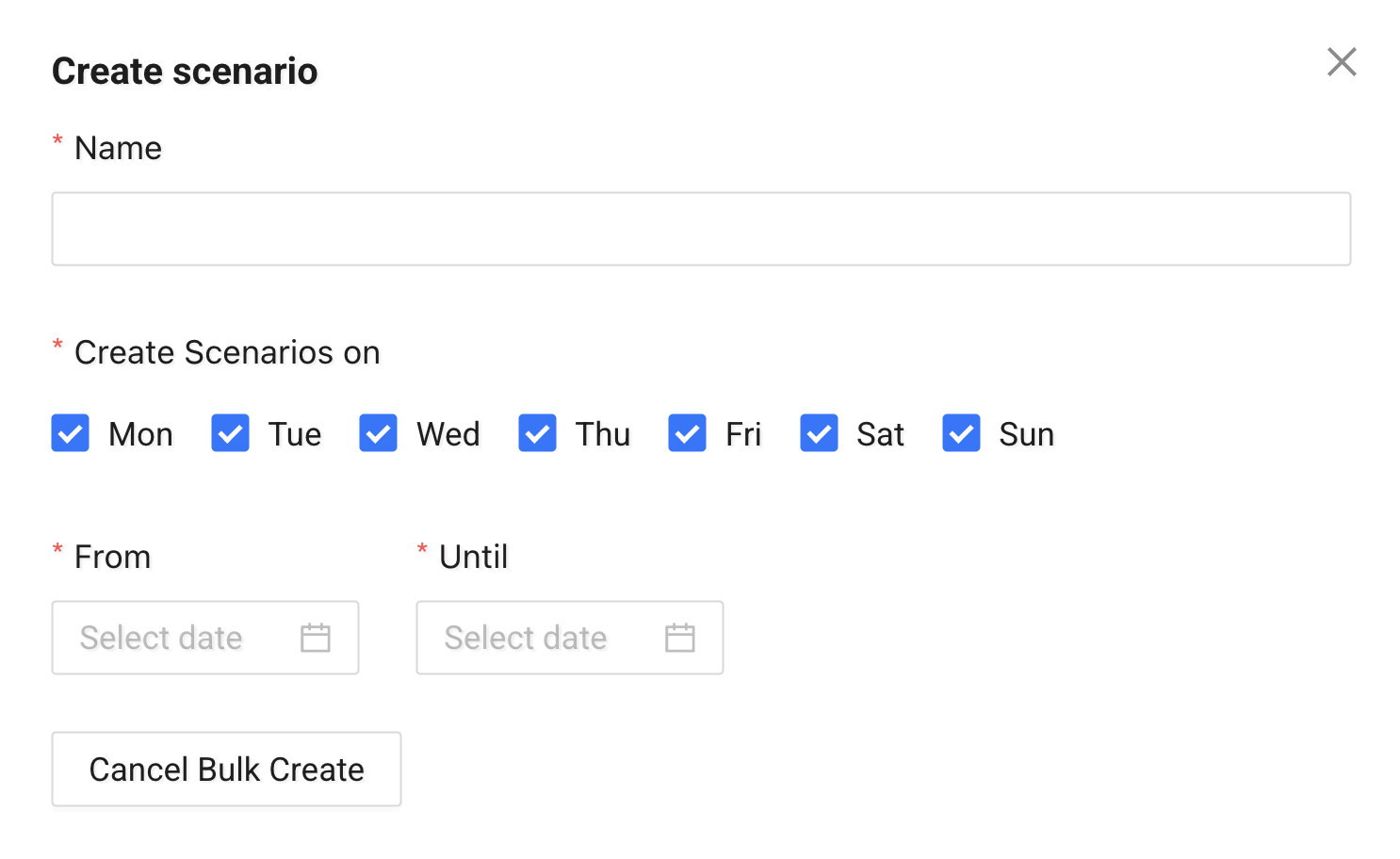This screenshot has height=859, width=1400.
Task: Disable Friday scenario creation
Action: click(x=687, y=433)
